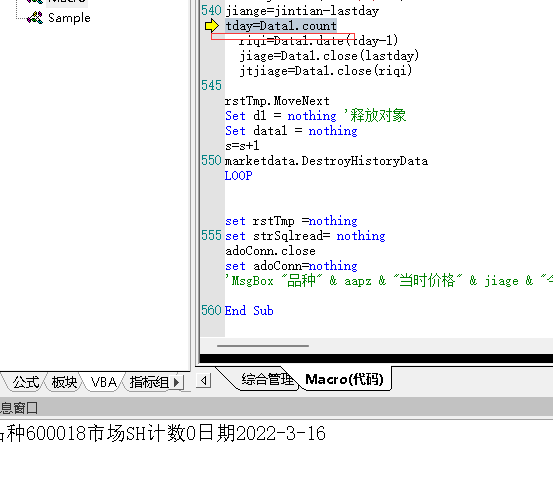Click the End Sub line
553x477 pixels.
point(249,311)
